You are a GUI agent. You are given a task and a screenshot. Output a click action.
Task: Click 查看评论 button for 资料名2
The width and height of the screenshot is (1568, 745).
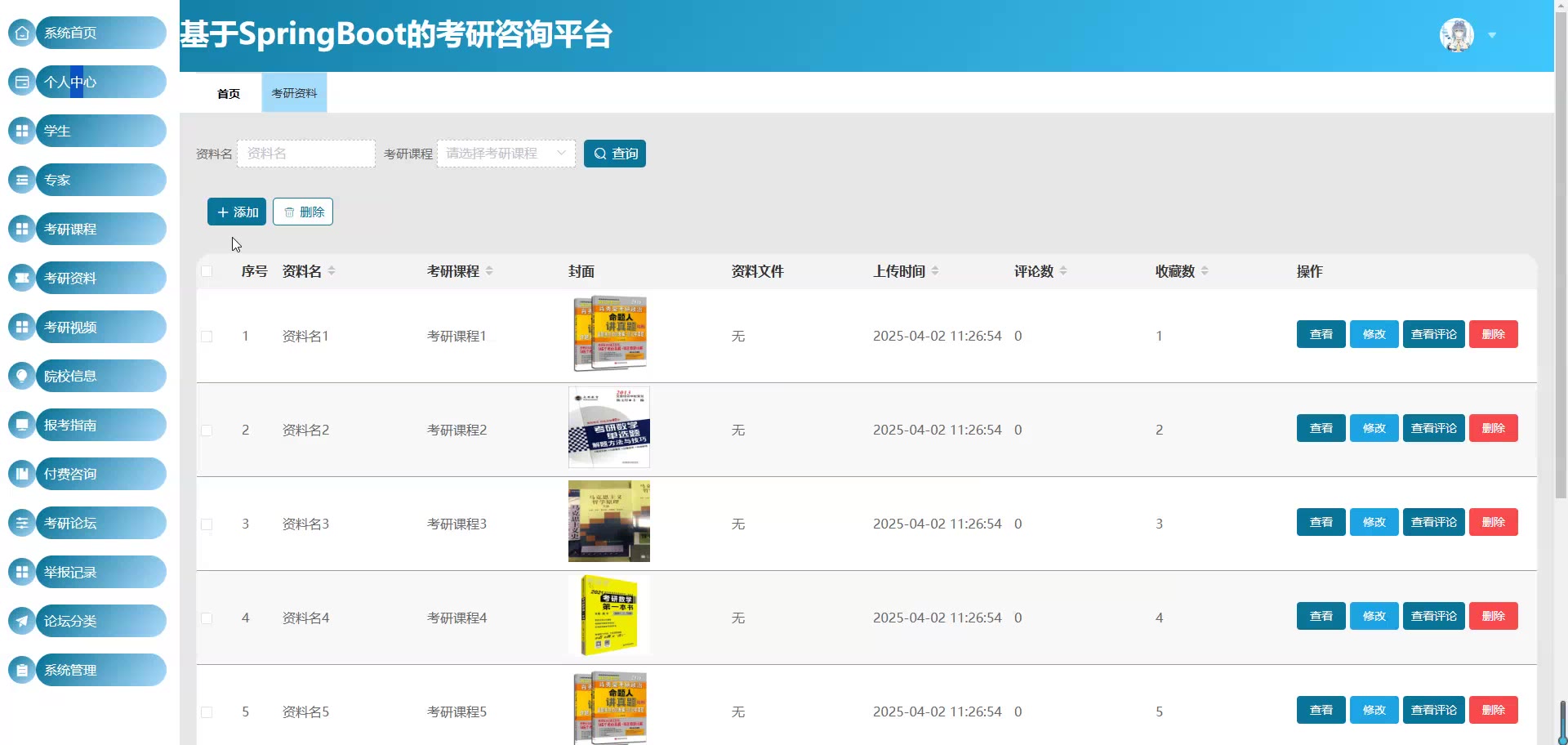[x=1433, y=428]
